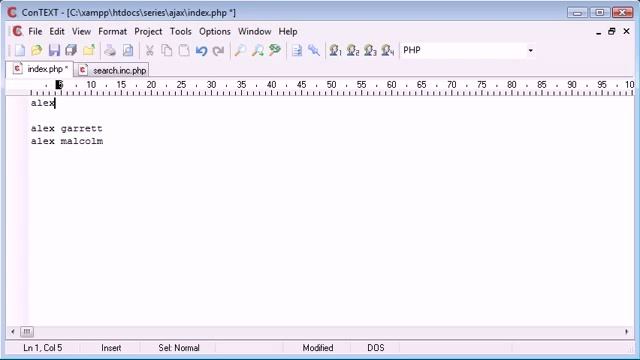Viewport: 640px width, 360px height.
Task: Open the Project menu
Action: point(148,31)
